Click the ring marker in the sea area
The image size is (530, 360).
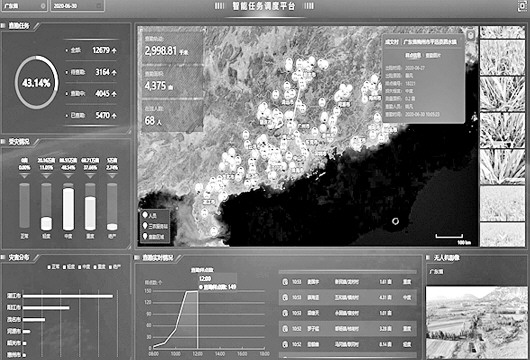395,221
